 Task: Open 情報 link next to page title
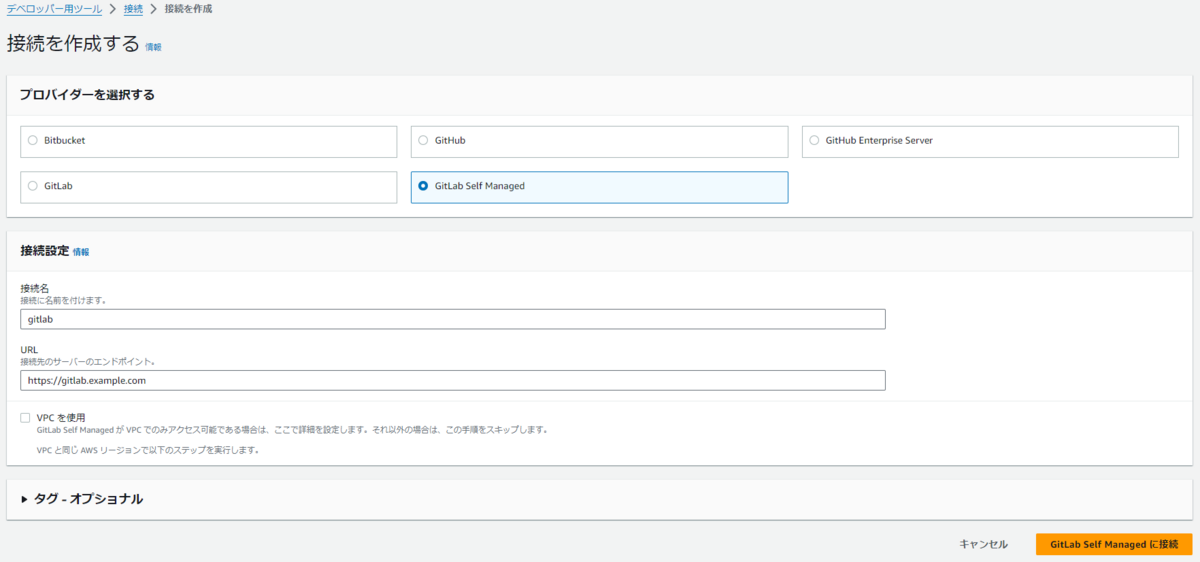pos(153,47)
